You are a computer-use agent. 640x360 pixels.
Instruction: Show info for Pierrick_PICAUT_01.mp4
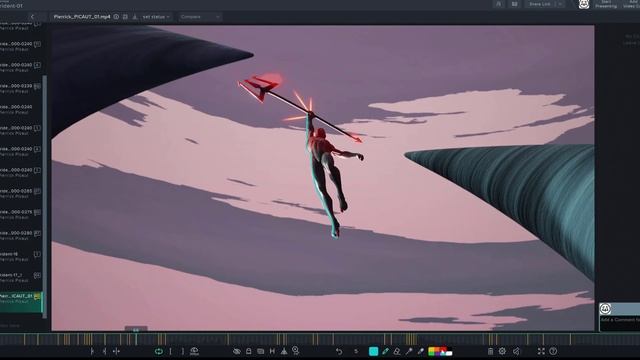[116, 17]
